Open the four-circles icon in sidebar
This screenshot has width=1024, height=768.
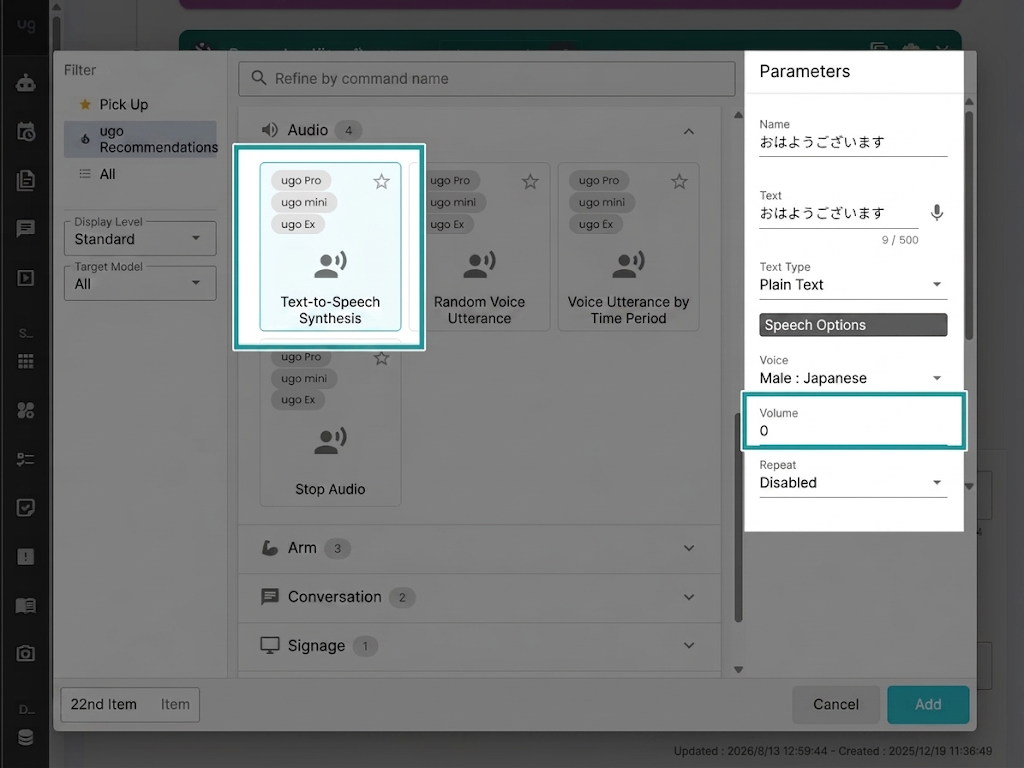click(25, 410)
